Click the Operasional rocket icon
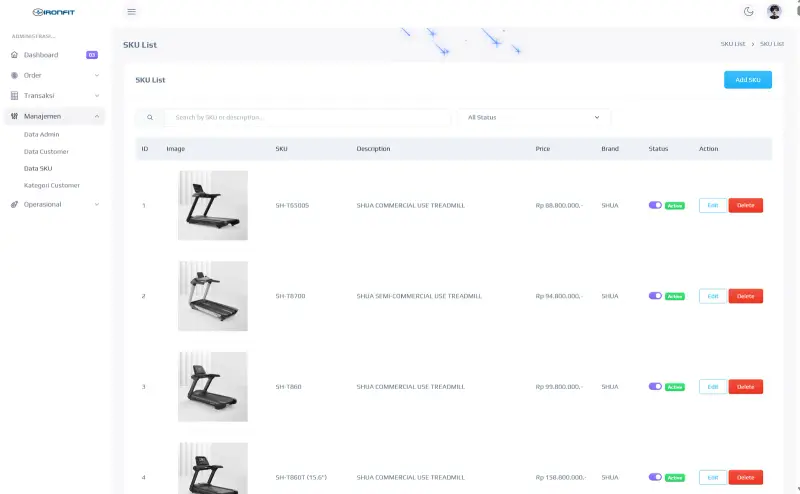Image resolution: width=800 pixels, height=494 pixels. (14, 204)
